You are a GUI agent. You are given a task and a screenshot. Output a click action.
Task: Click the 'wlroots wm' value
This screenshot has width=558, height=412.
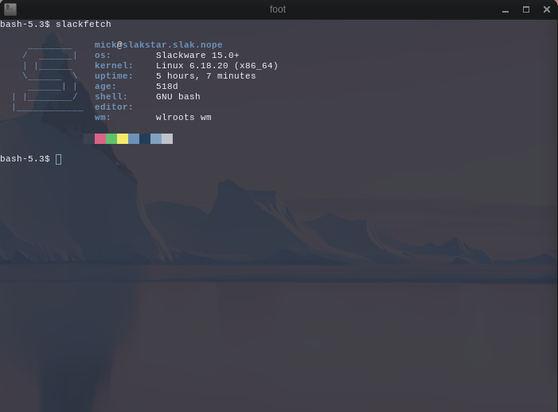point(184,117)
